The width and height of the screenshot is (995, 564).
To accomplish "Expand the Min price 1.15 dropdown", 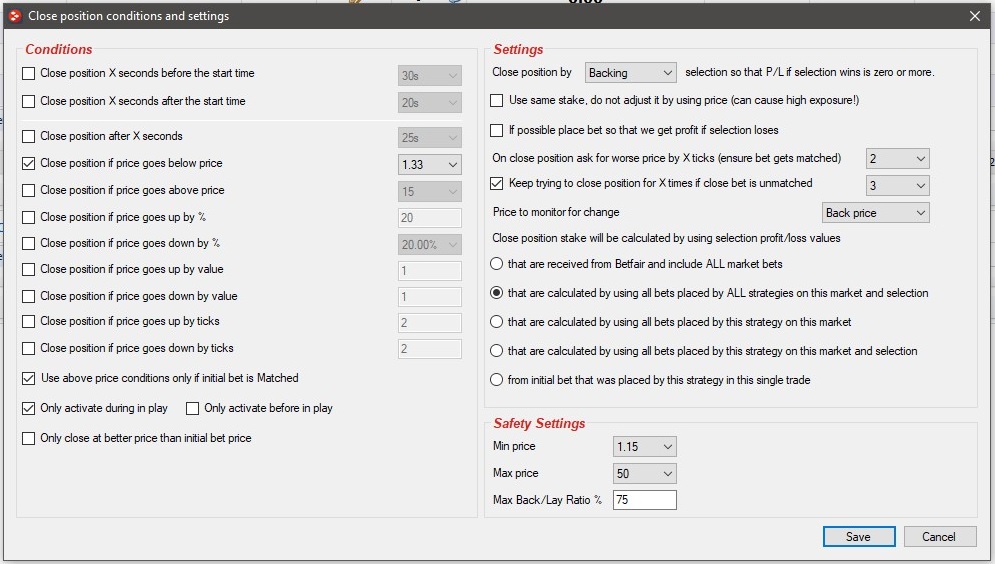I will coord(645,447).
